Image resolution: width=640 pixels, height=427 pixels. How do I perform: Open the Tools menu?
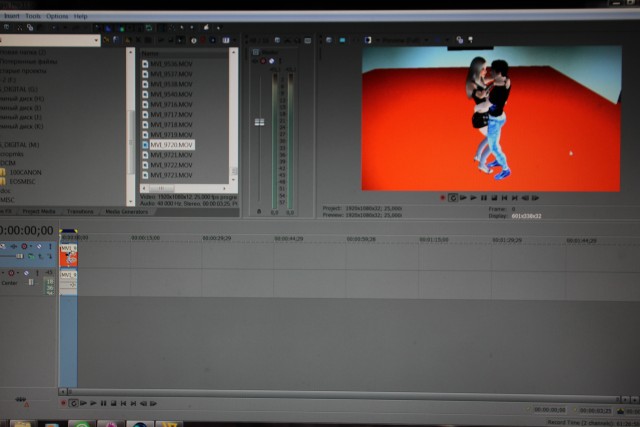tap(33, 16)
